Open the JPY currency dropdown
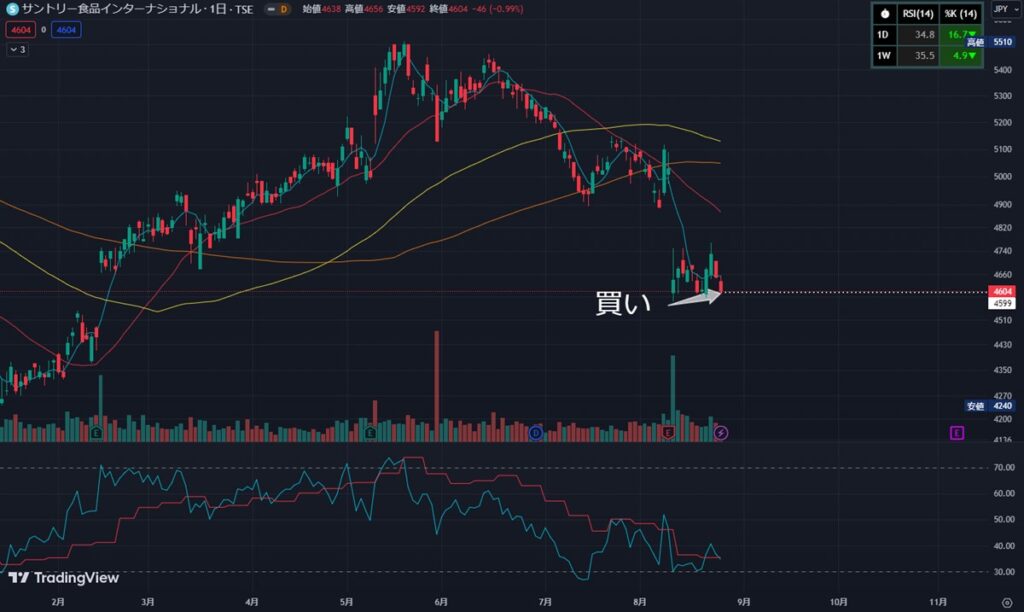Screen dimensions: 1024x612 tap(1006, 9)
